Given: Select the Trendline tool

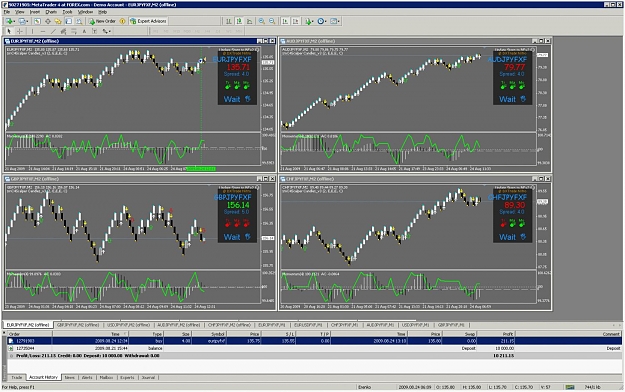Looking at the screenshot, I should (x=53, y=31).
